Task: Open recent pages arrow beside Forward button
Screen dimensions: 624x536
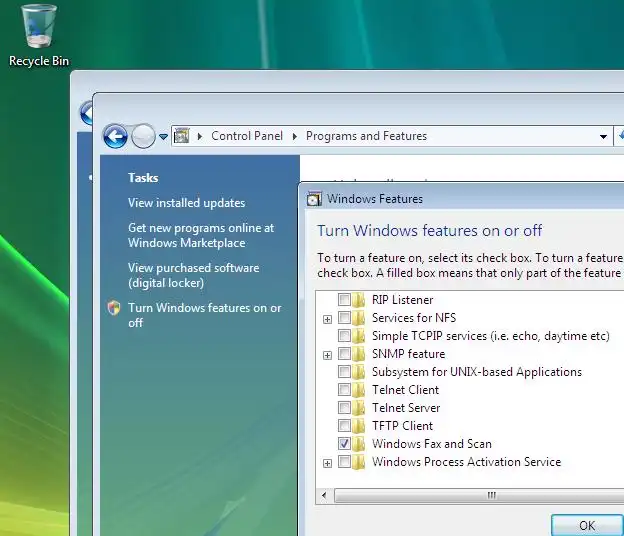Action: [x=163, y=136]
